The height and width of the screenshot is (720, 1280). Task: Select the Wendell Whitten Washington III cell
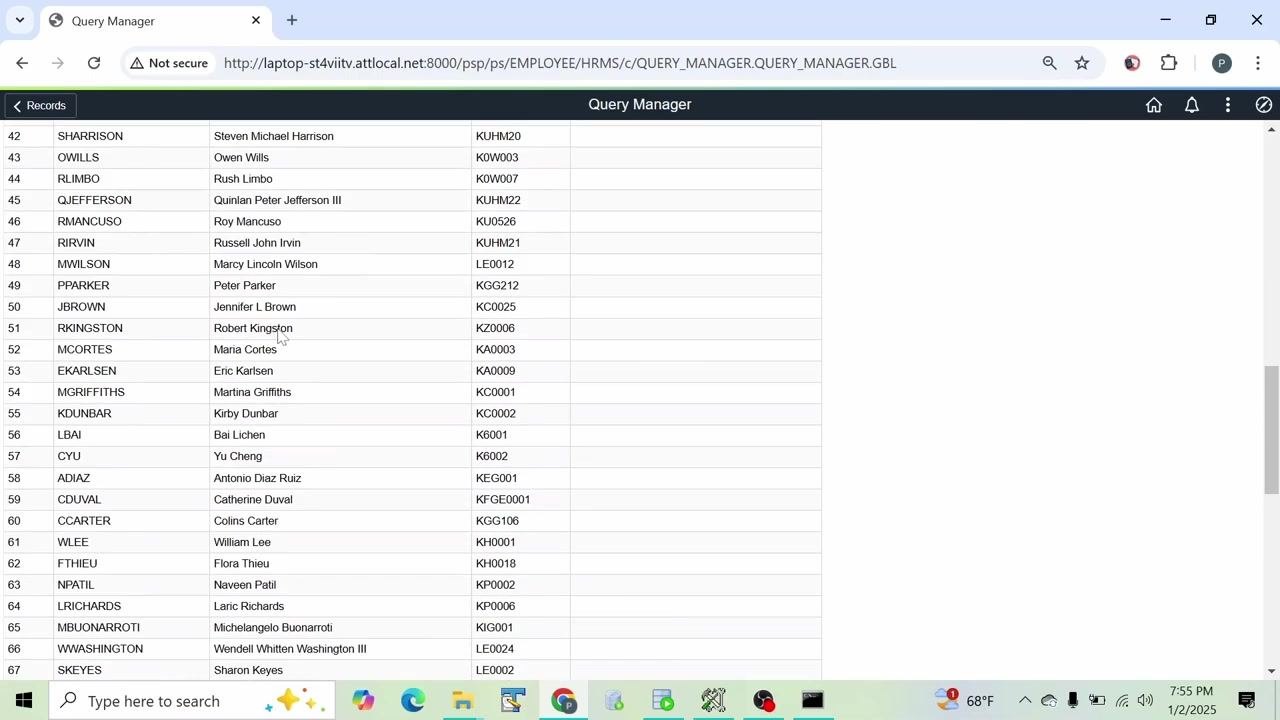[340, 649]
